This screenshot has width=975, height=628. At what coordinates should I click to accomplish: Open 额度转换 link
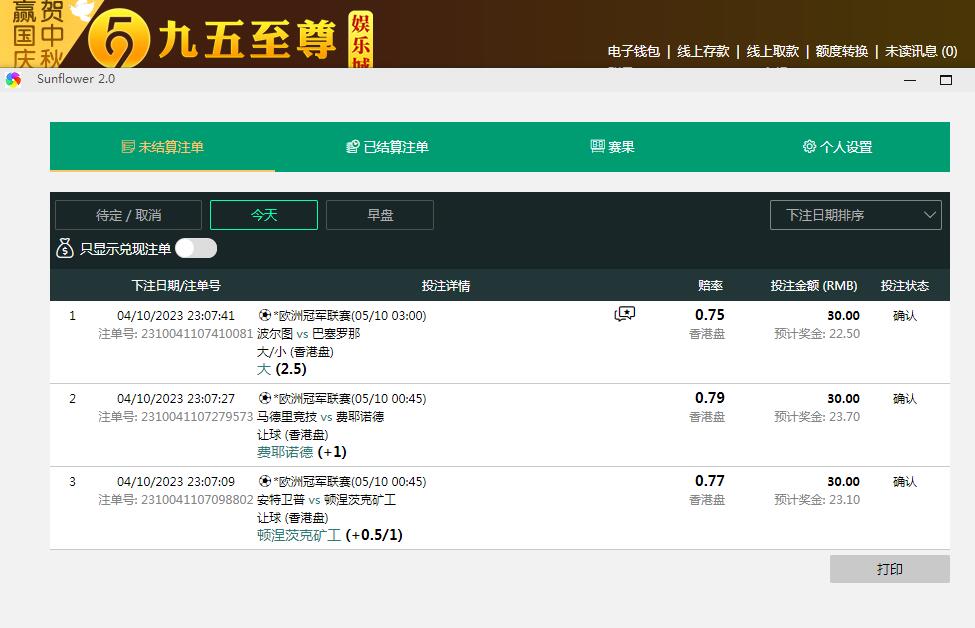click(x=842, y=51)
